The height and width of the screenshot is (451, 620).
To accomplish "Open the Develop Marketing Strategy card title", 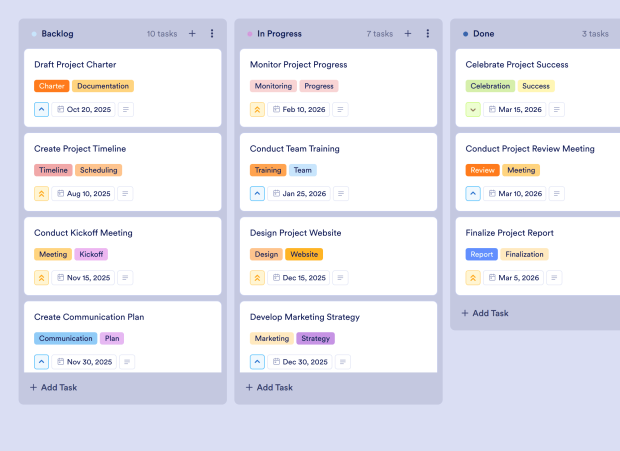I will (x=304, y=317).
